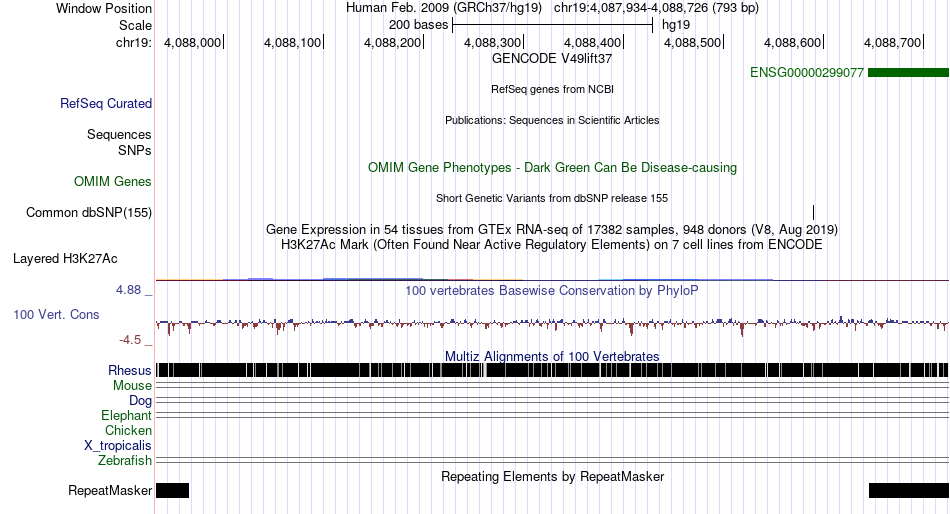
Task: Click the GENCODE V49lift37 track title
Action: [552, 59]
